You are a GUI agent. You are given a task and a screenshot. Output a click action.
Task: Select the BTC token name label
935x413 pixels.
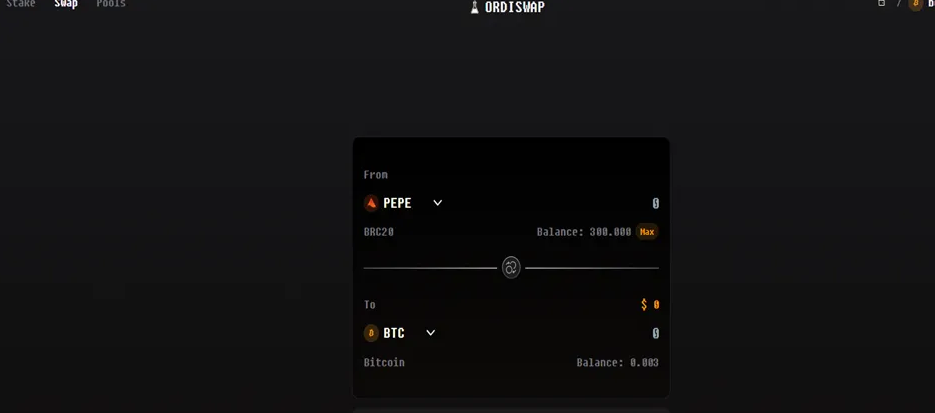[x=394, y=333]
